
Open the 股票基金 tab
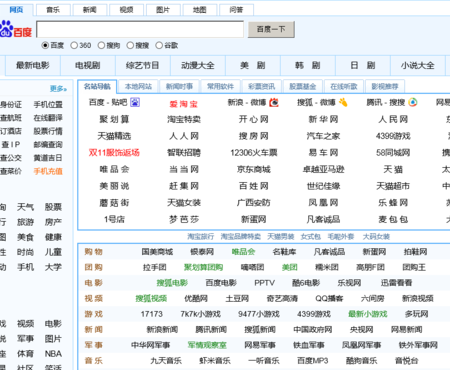click(303, 87)
